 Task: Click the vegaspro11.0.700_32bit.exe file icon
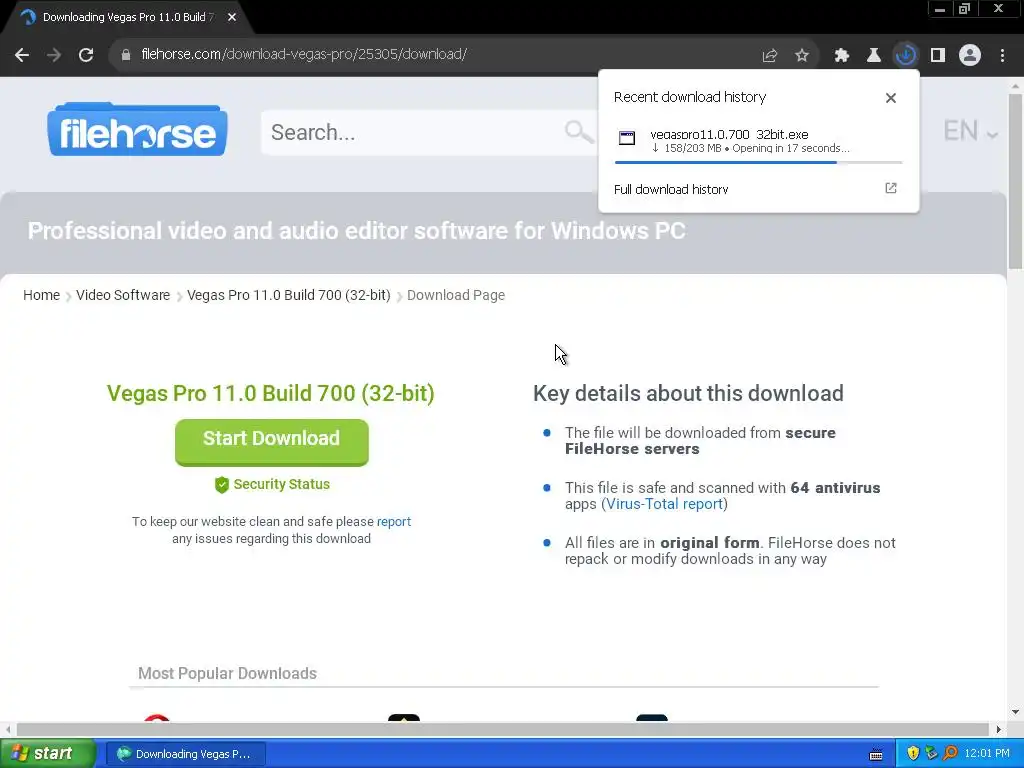(627, 138)
